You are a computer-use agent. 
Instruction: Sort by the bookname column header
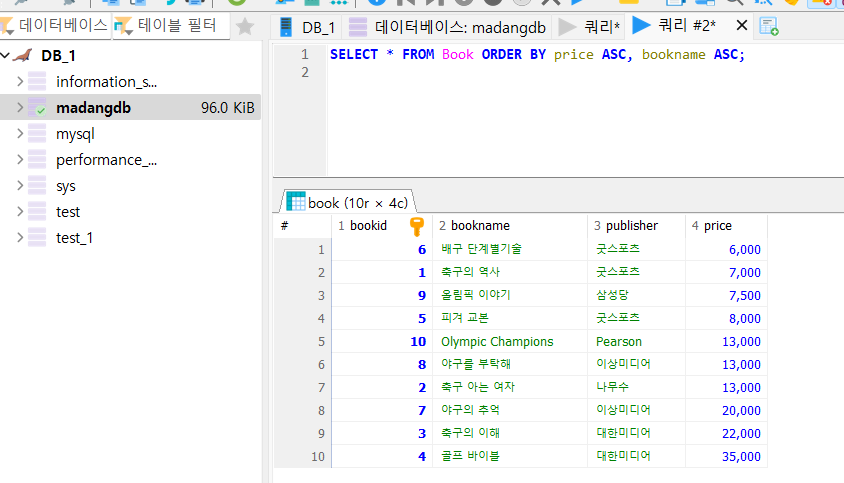coord(510,226)
